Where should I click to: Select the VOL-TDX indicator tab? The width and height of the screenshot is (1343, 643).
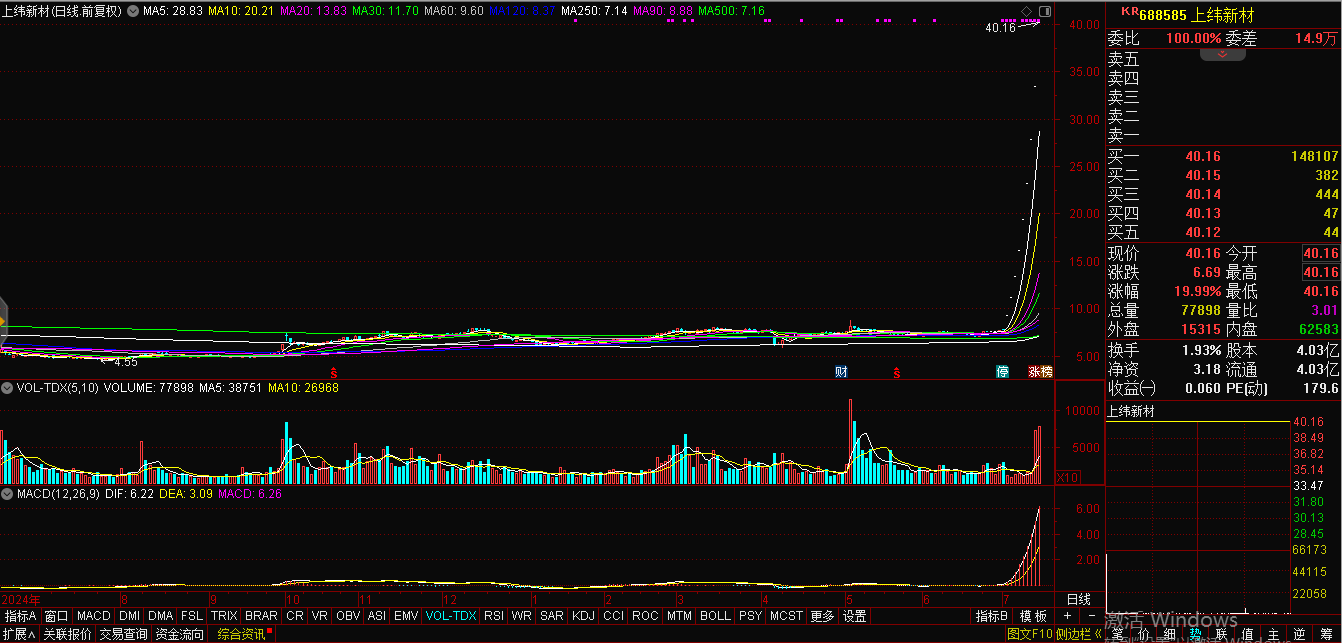tap(451, 616)
